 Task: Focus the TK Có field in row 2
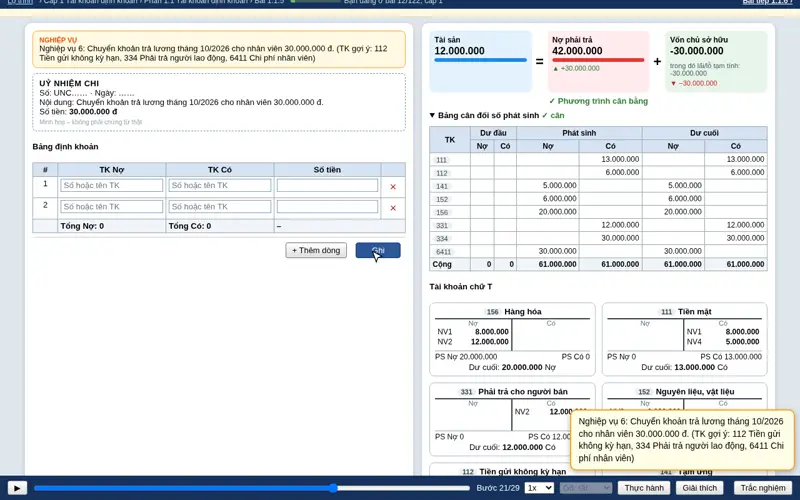(220, 207)
